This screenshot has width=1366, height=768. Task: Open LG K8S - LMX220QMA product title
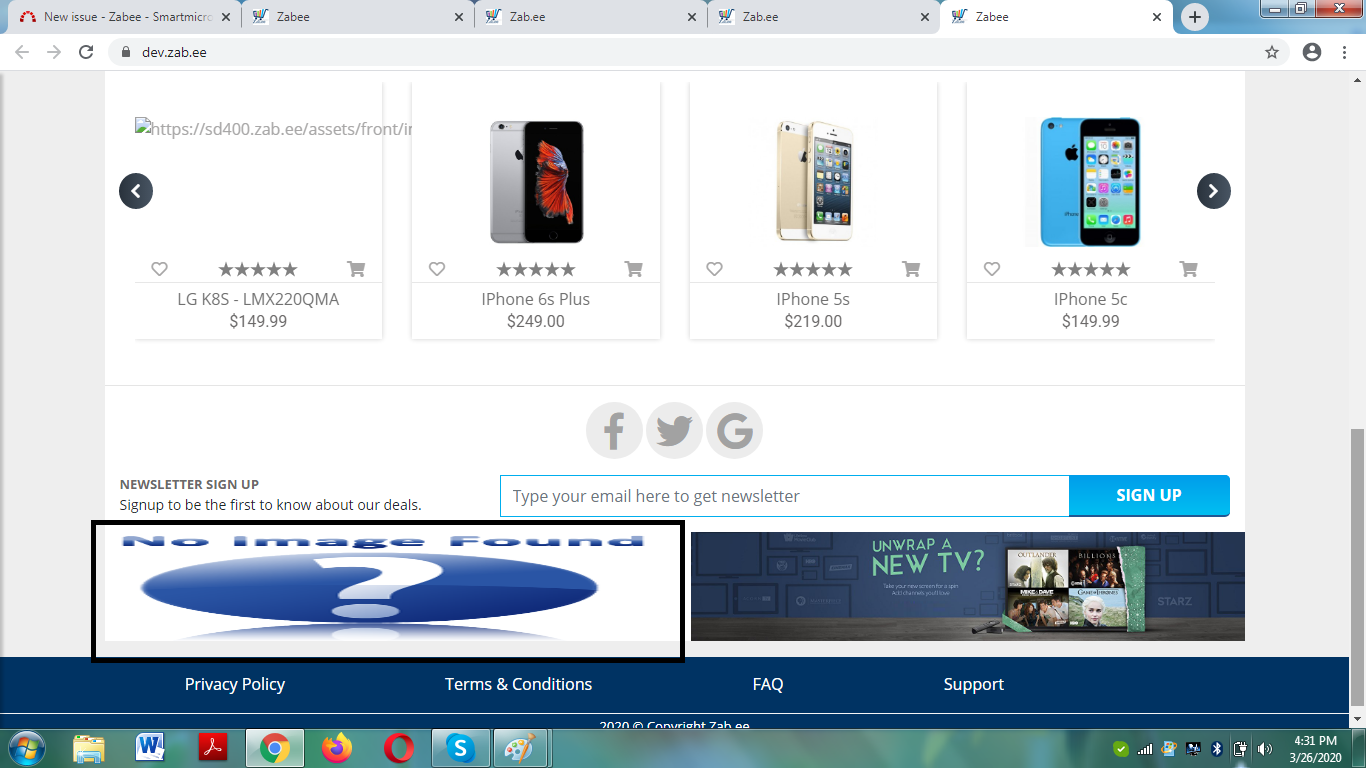pyautogui.click(x=258, y=299)
